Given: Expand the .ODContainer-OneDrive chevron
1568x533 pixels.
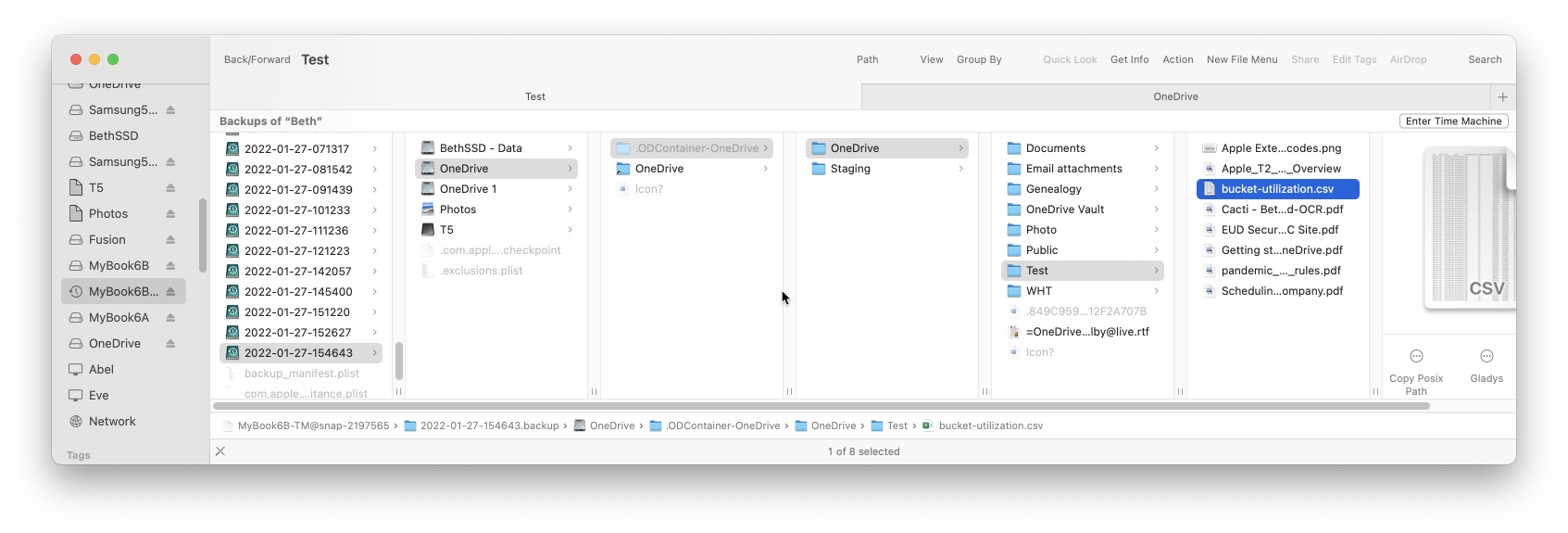Looking at the screenshot, I should (x=765, y=147).
